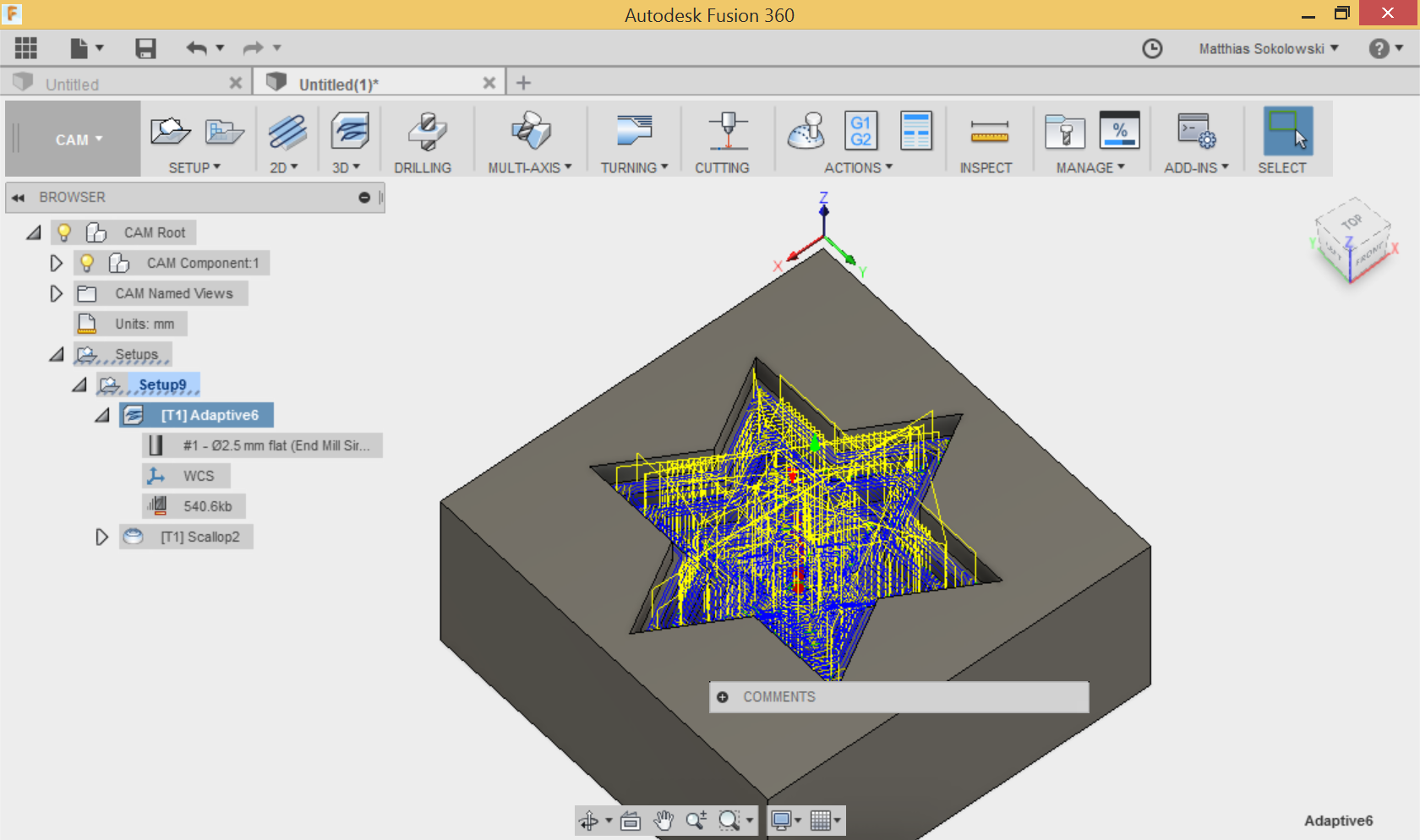1420x840 pixels.
Task: Toggle CAM Root visibility light bulb
Action: pos(64,232)
